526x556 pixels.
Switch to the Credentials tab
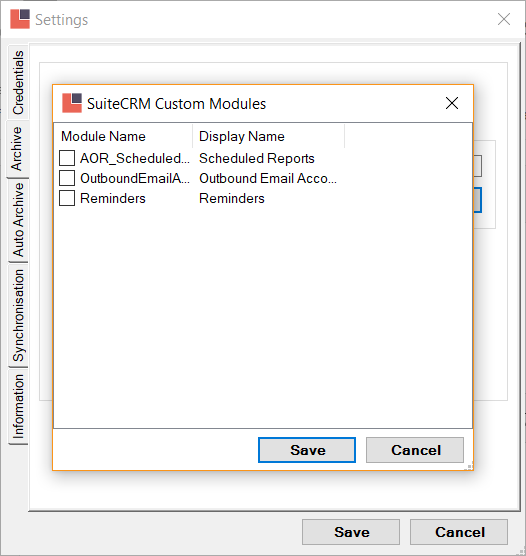[18, 83]
